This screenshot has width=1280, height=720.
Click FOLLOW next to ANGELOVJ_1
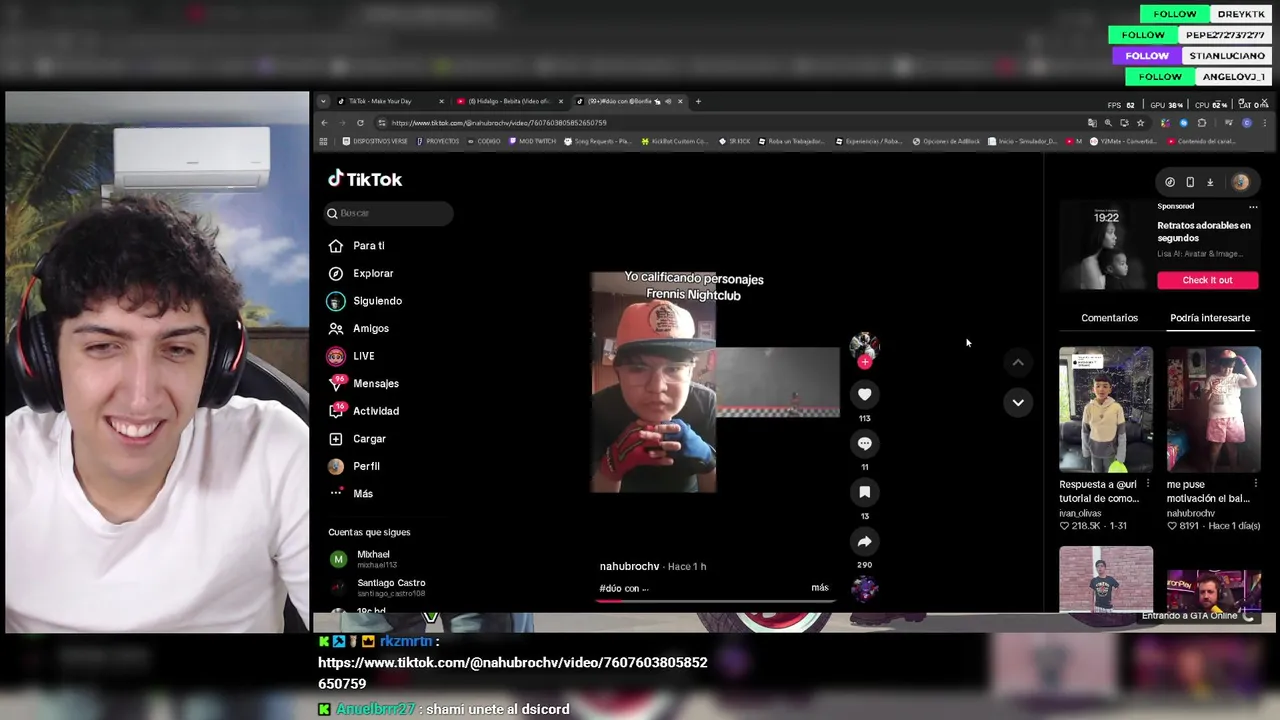[1160, 77]
